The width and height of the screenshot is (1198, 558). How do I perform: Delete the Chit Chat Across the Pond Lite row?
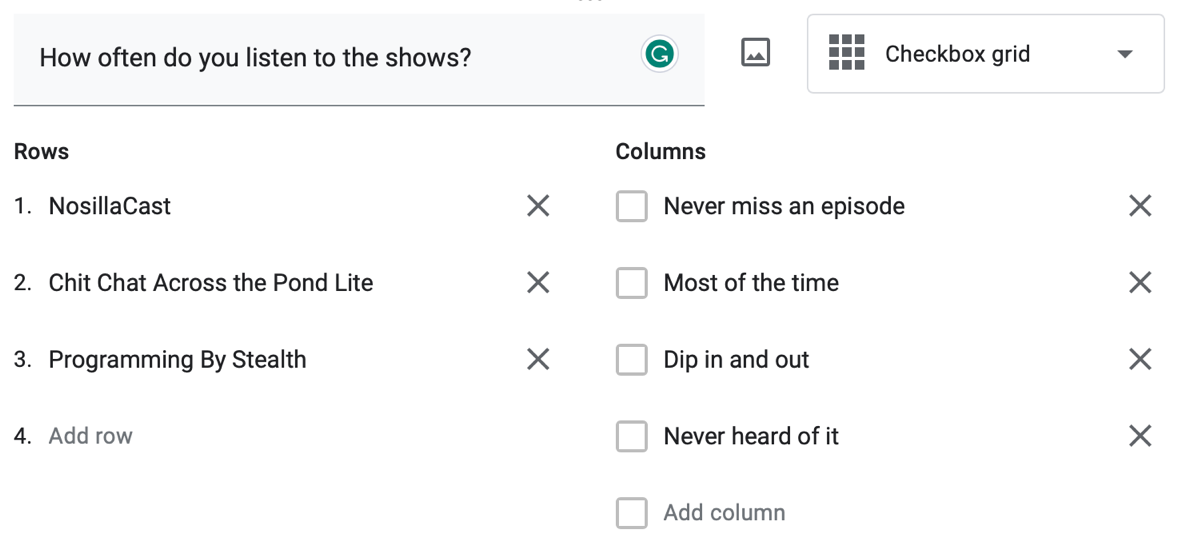pyautogui.click(x=538, y=283)
